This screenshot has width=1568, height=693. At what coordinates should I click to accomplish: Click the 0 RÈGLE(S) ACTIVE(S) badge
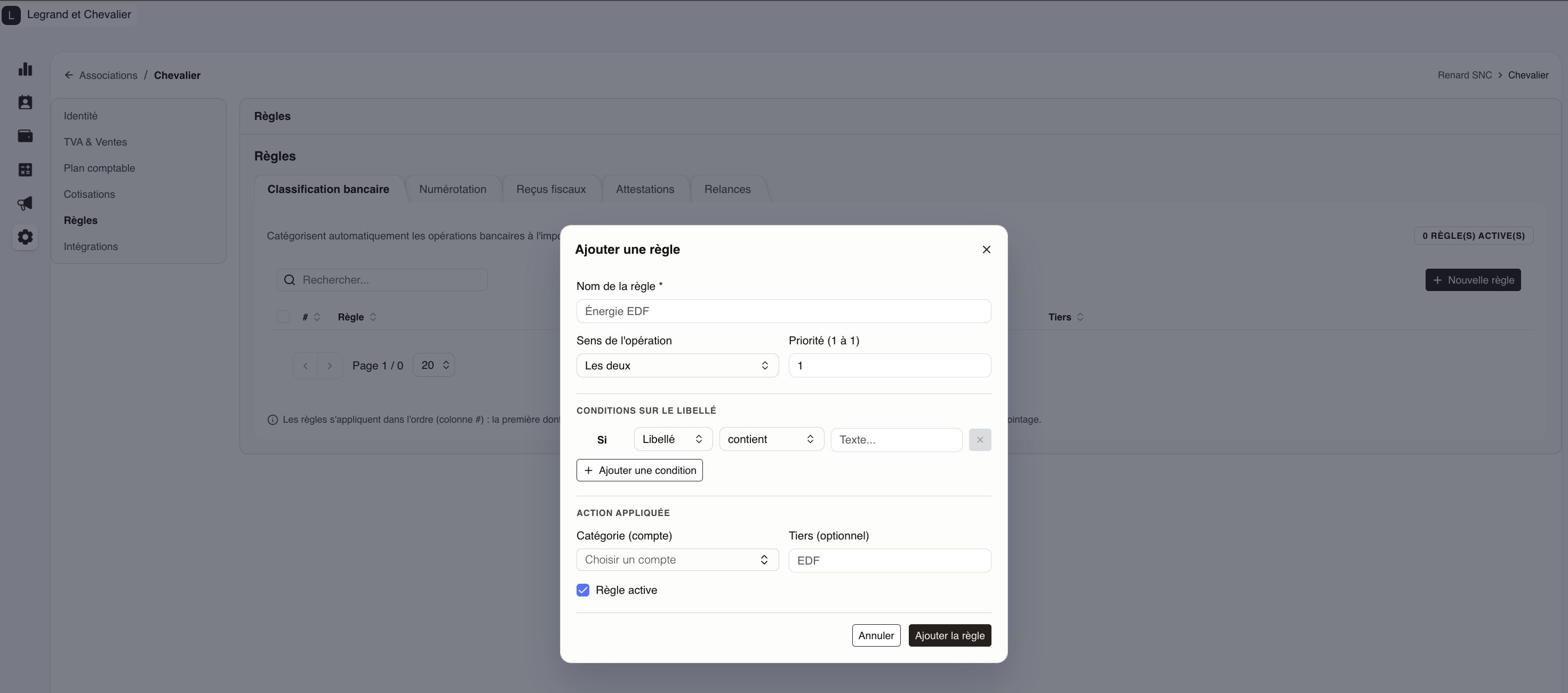(x=1474, y=236)
